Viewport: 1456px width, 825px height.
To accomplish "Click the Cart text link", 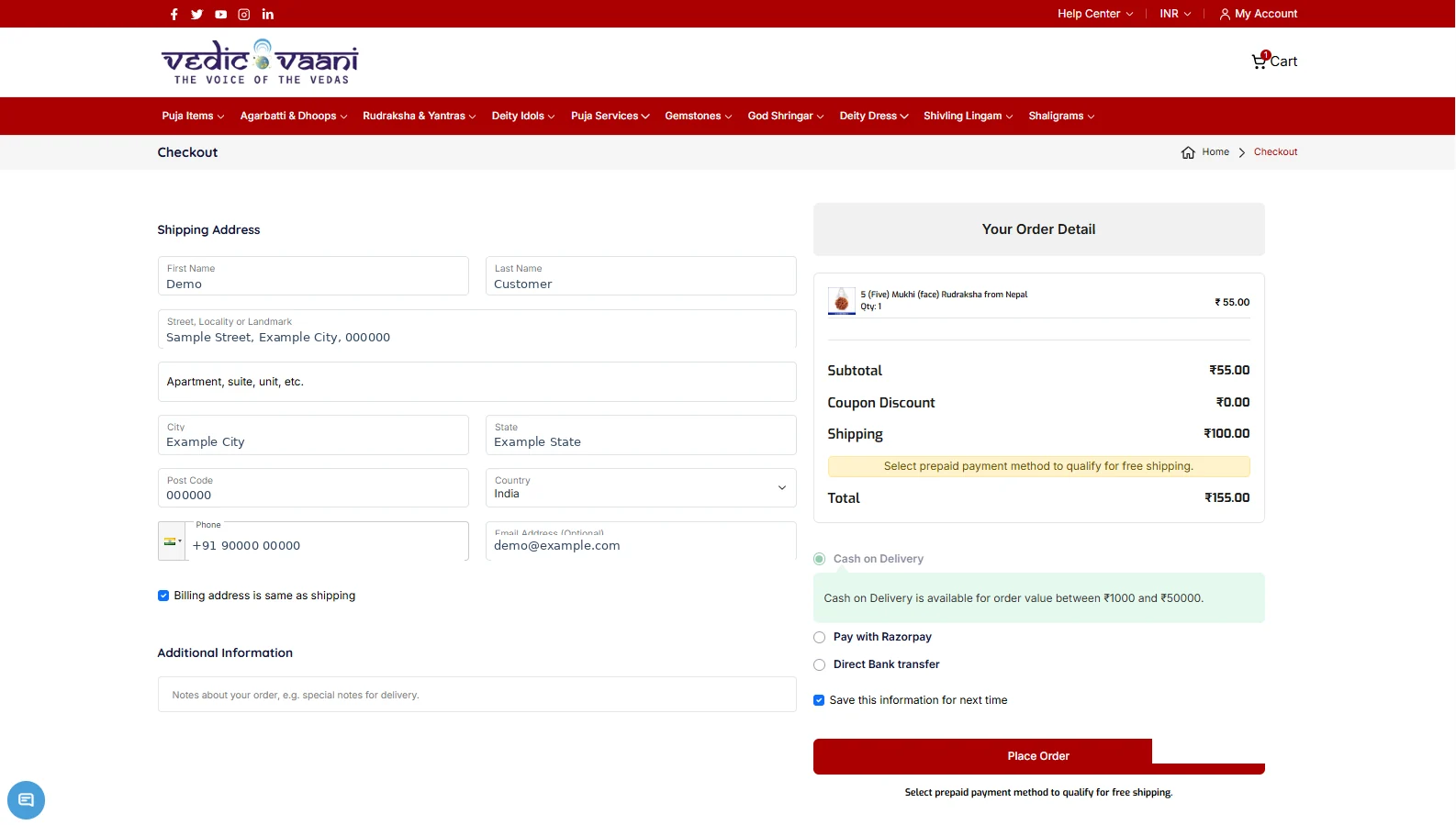I will click(1283, 61).
